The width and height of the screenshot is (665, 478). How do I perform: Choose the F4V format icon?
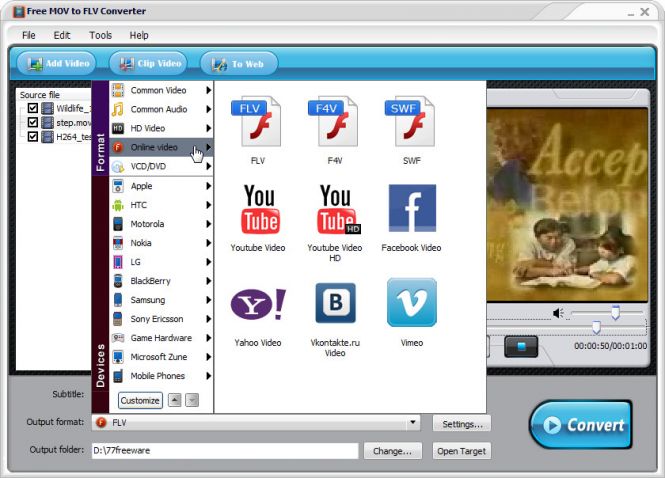click(337, 121)
